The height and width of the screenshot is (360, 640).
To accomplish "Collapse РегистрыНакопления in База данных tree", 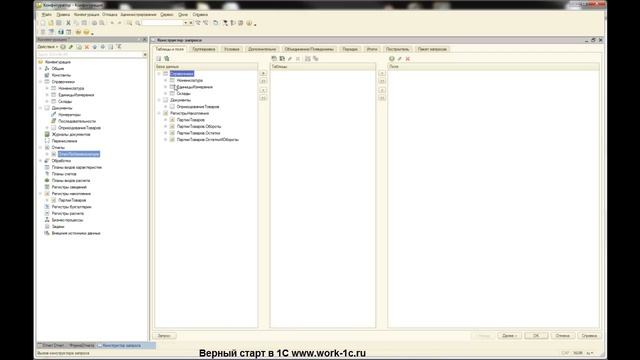I will coord(159,113).
